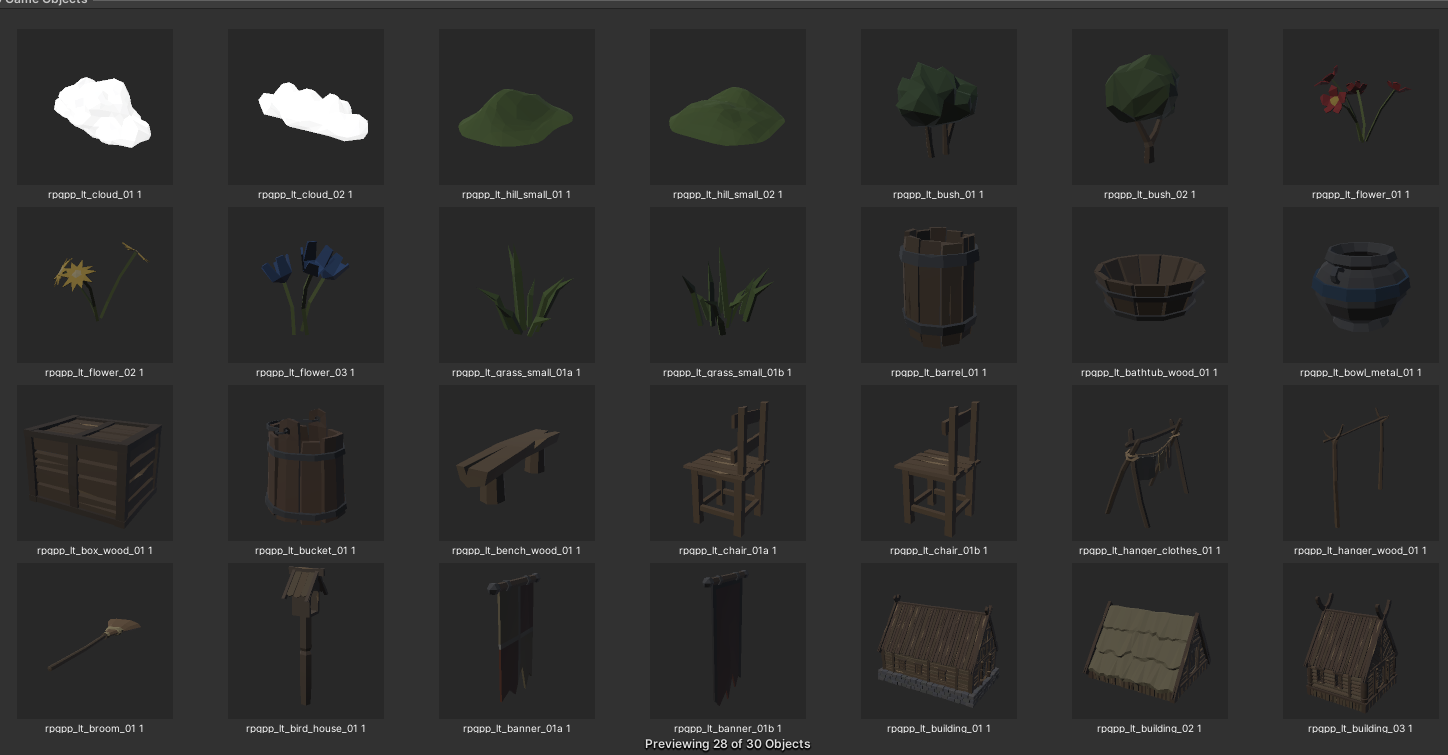
Task: Click the rpgpp_lt_broom_01 1 preview
Action: coord(95,641)
